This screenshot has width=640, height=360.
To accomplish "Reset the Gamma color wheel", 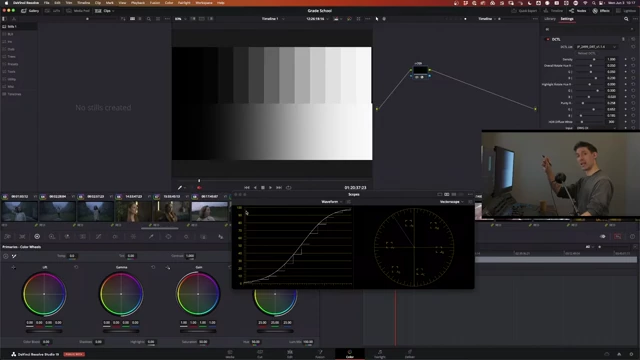I will 153,267.
